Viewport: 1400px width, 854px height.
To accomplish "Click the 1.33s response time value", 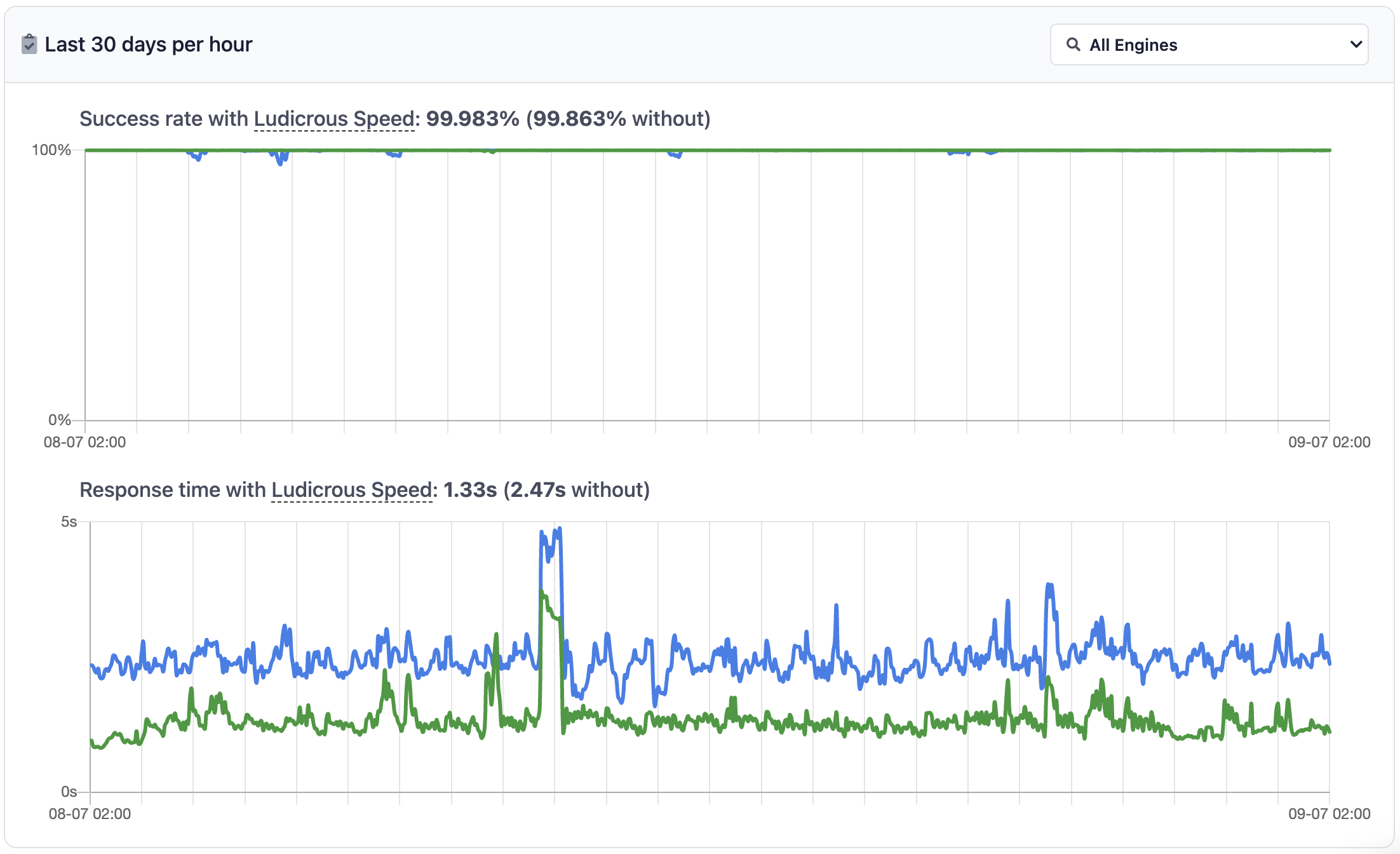I will coord(470,490).
